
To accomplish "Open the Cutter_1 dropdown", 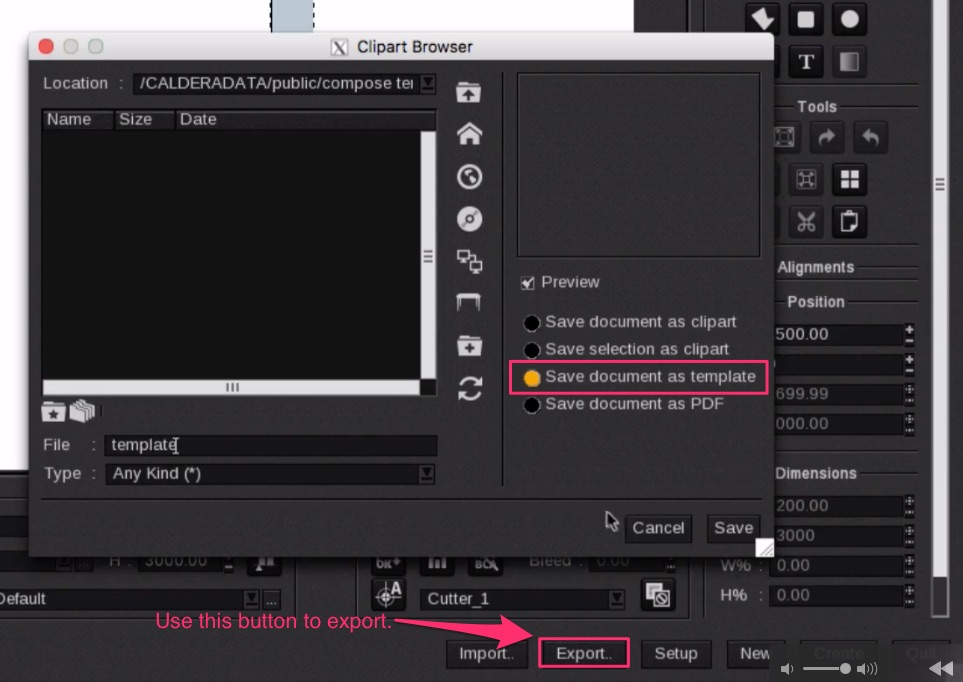I will click(x=618, y=599).
